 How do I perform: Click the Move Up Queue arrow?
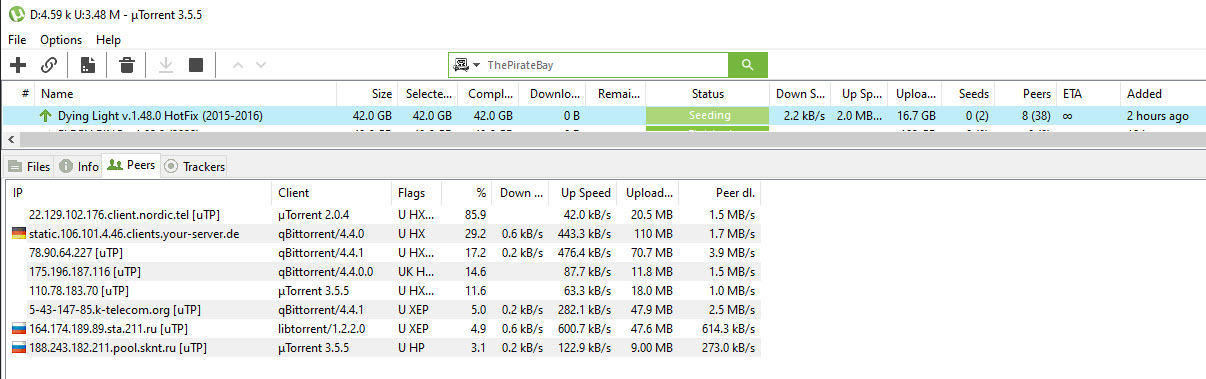(x=237, y=65)
